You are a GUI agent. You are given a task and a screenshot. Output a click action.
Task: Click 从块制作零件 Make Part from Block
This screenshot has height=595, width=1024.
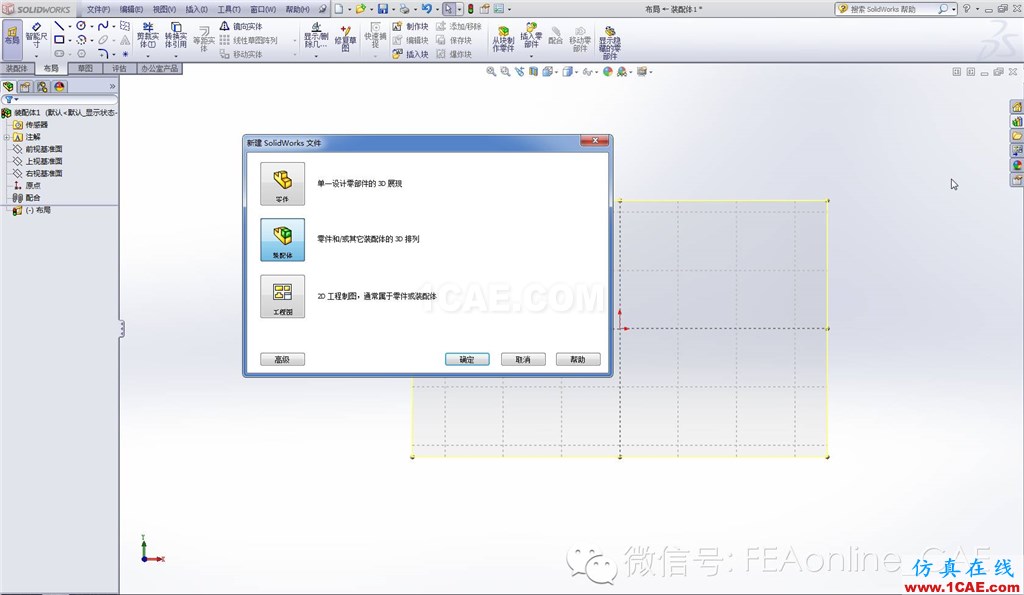pyautogui.click(x=503, y=39)
